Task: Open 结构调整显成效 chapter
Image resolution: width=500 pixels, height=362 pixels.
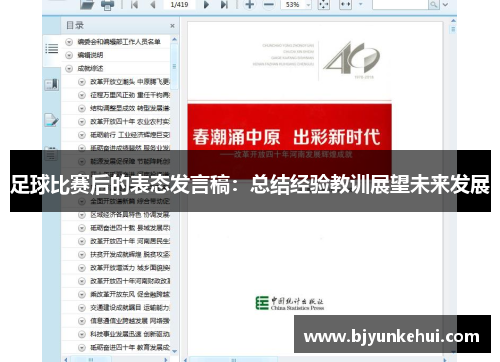Action: coord(130,109)
